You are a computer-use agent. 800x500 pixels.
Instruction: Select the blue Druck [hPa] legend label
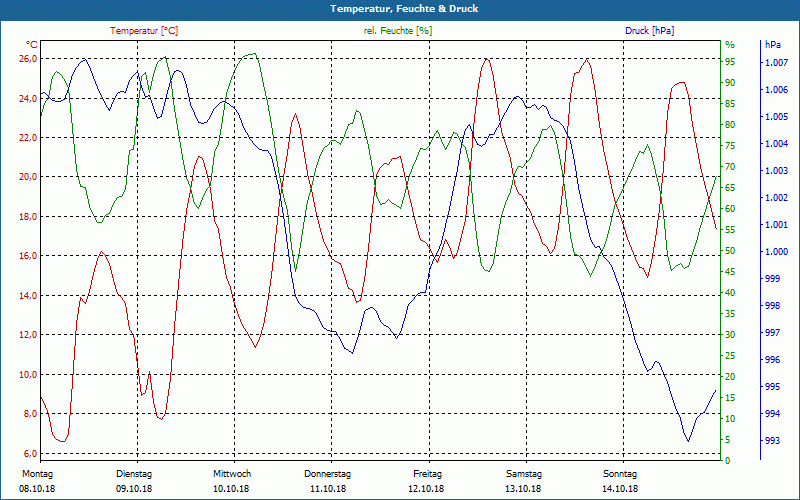point(649,31)
